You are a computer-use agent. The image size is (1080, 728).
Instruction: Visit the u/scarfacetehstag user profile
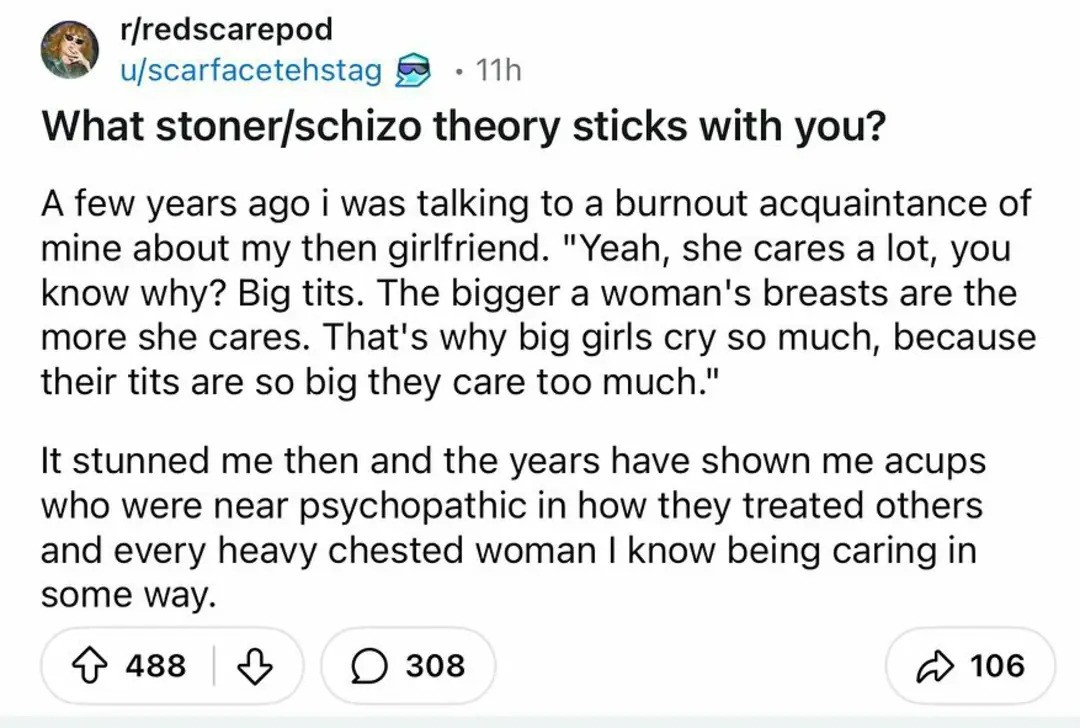pyautogui.click(x=251, y=70)
